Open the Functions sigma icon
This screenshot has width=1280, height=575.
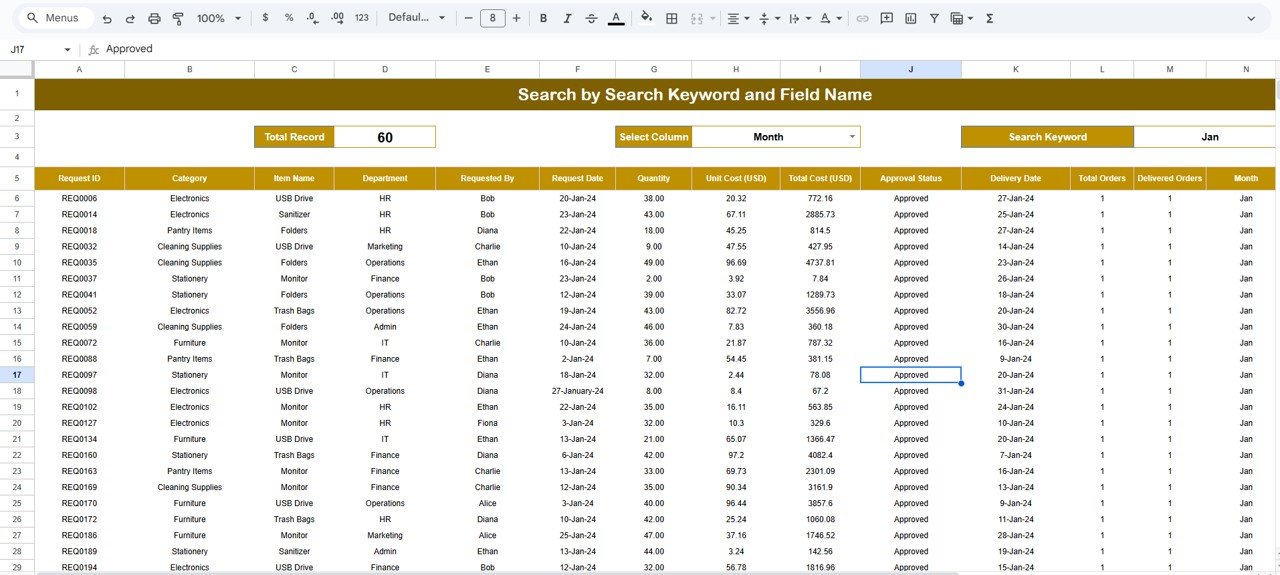point(989,18)
